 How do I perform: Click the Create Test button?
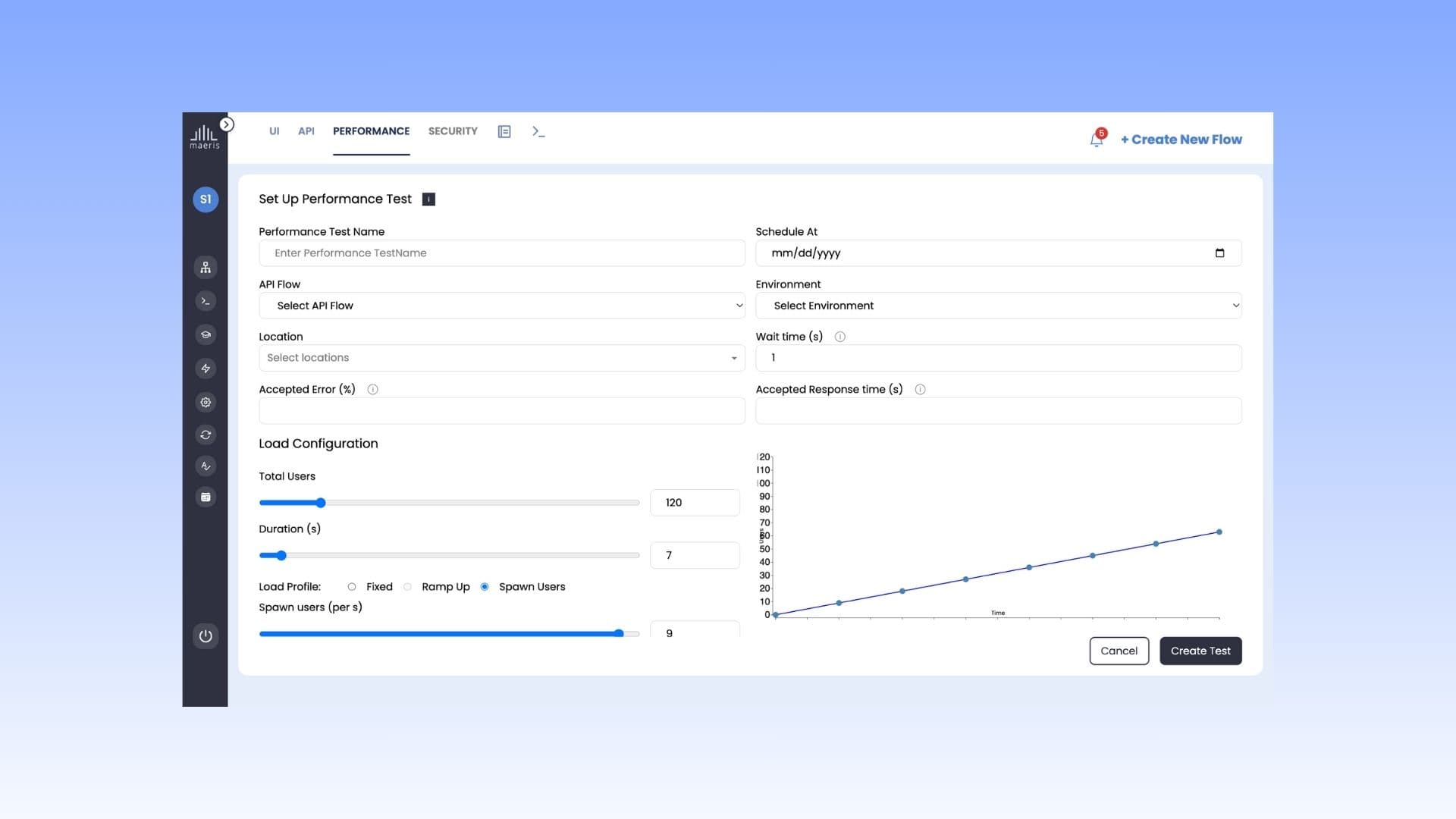coord(1200,651)
